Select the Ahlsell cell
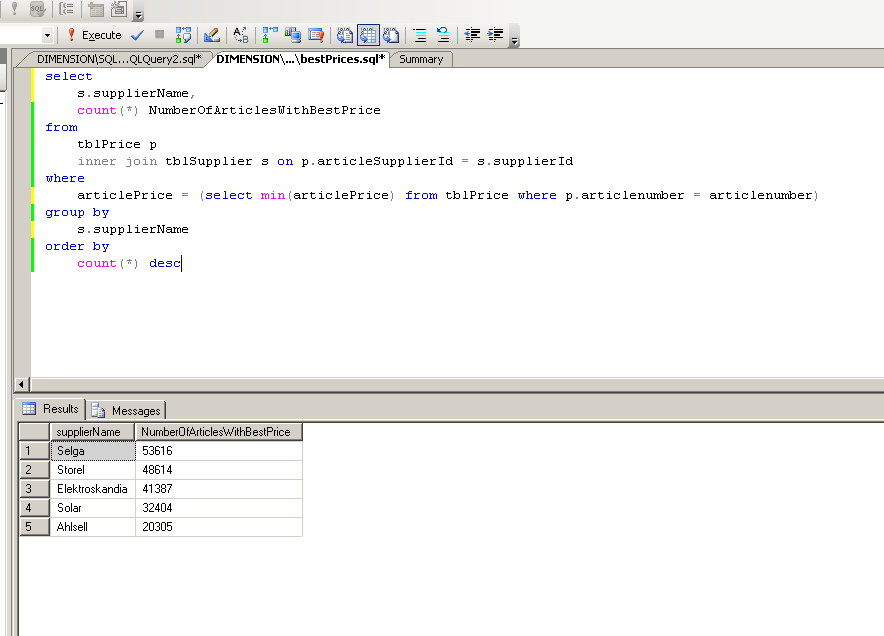This screenshot has height=636, width=884. 93,527
